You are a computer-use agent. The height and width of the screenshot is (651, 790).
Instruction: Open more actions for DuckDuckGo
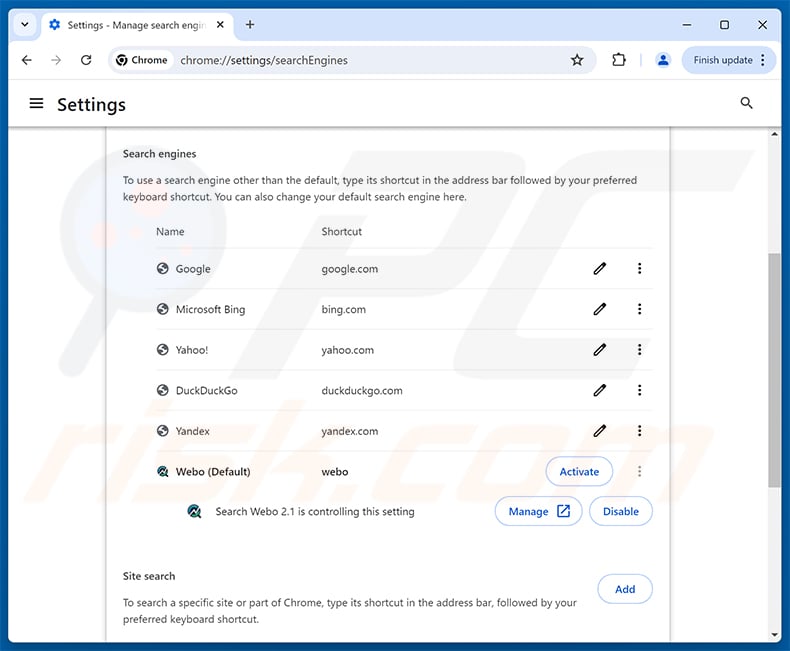(639, 390)
